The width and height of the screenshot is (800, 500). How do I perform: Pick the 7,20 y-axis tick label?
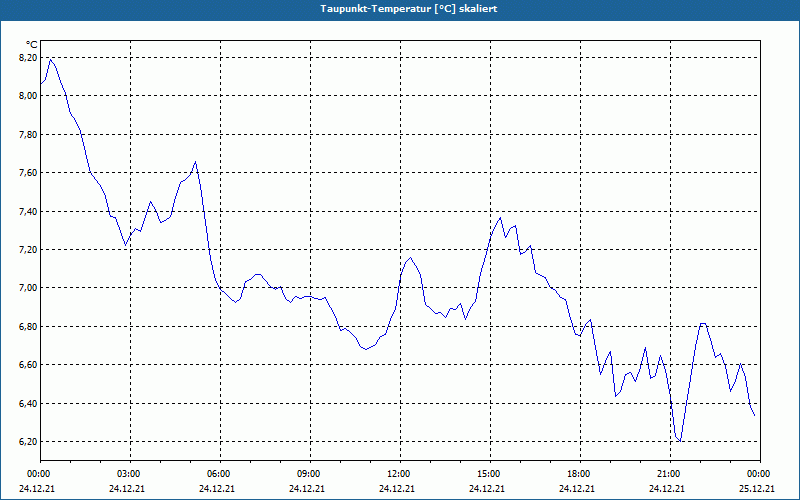point(28,249)
